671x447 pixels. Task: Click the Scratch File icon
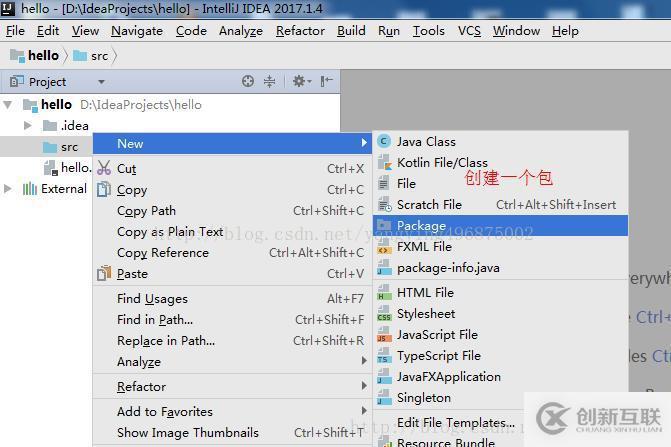pos(384,204)
